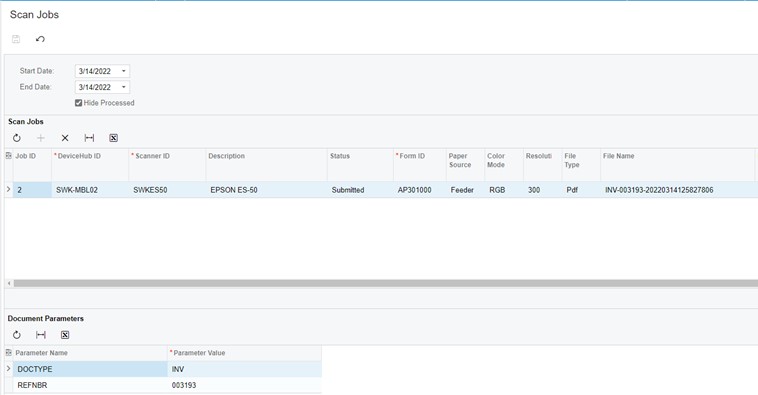The width and height of the screenshot is (758, 395).
Task: Click the Paper Source column header
Action: [465, 165]
